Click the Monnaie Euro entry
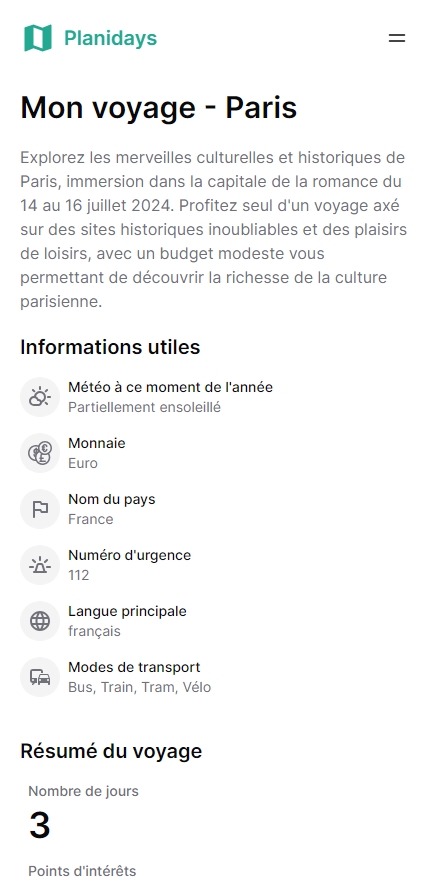This screenshot has height=881, width=433. (x=97, y=453)
